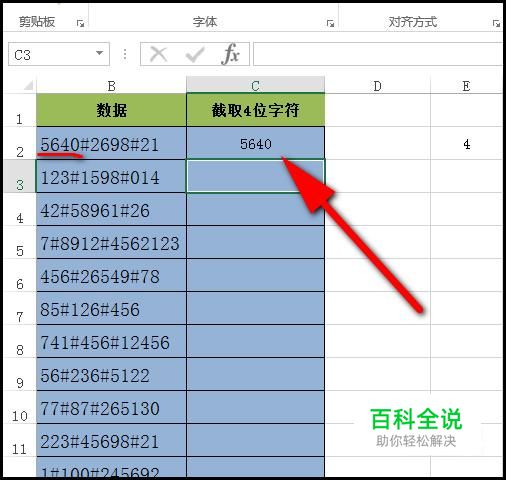Open the Font group dialog launcher
Image resolution: width=506 pixels, height=480 pixels.
(x=330, y=23)
